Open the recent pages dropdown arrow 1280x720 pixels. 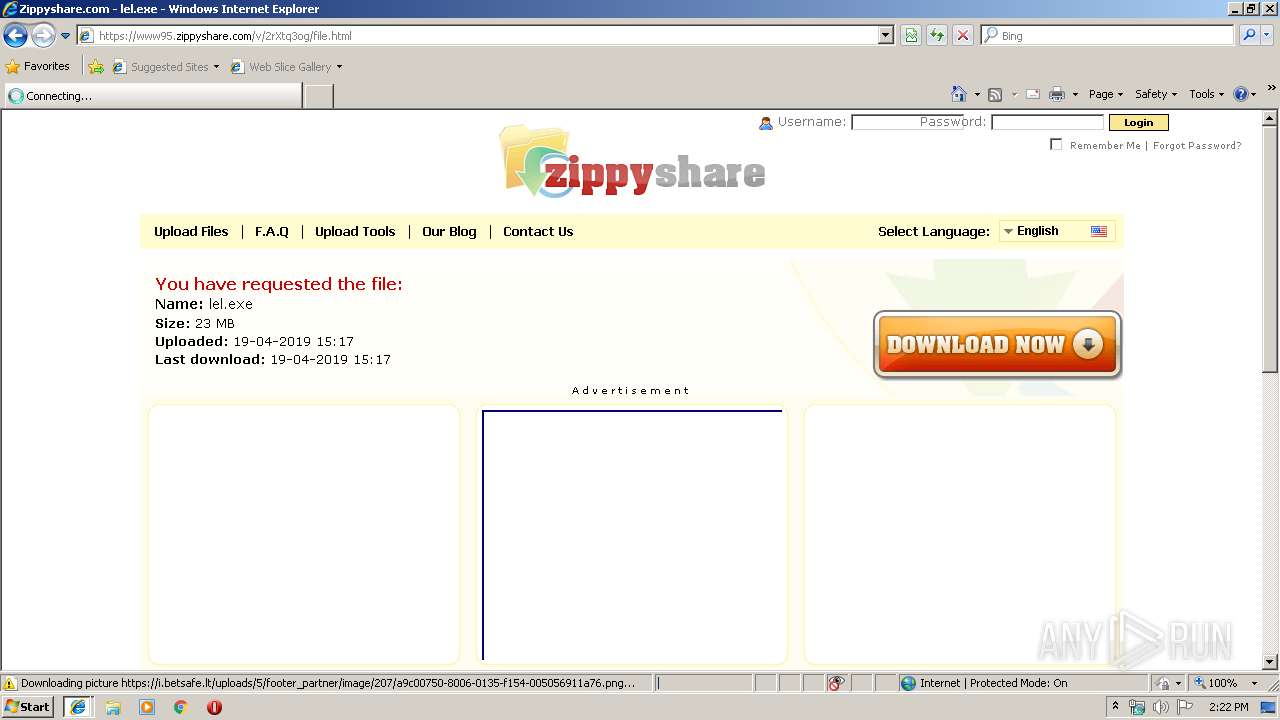[x=65, y=36]
